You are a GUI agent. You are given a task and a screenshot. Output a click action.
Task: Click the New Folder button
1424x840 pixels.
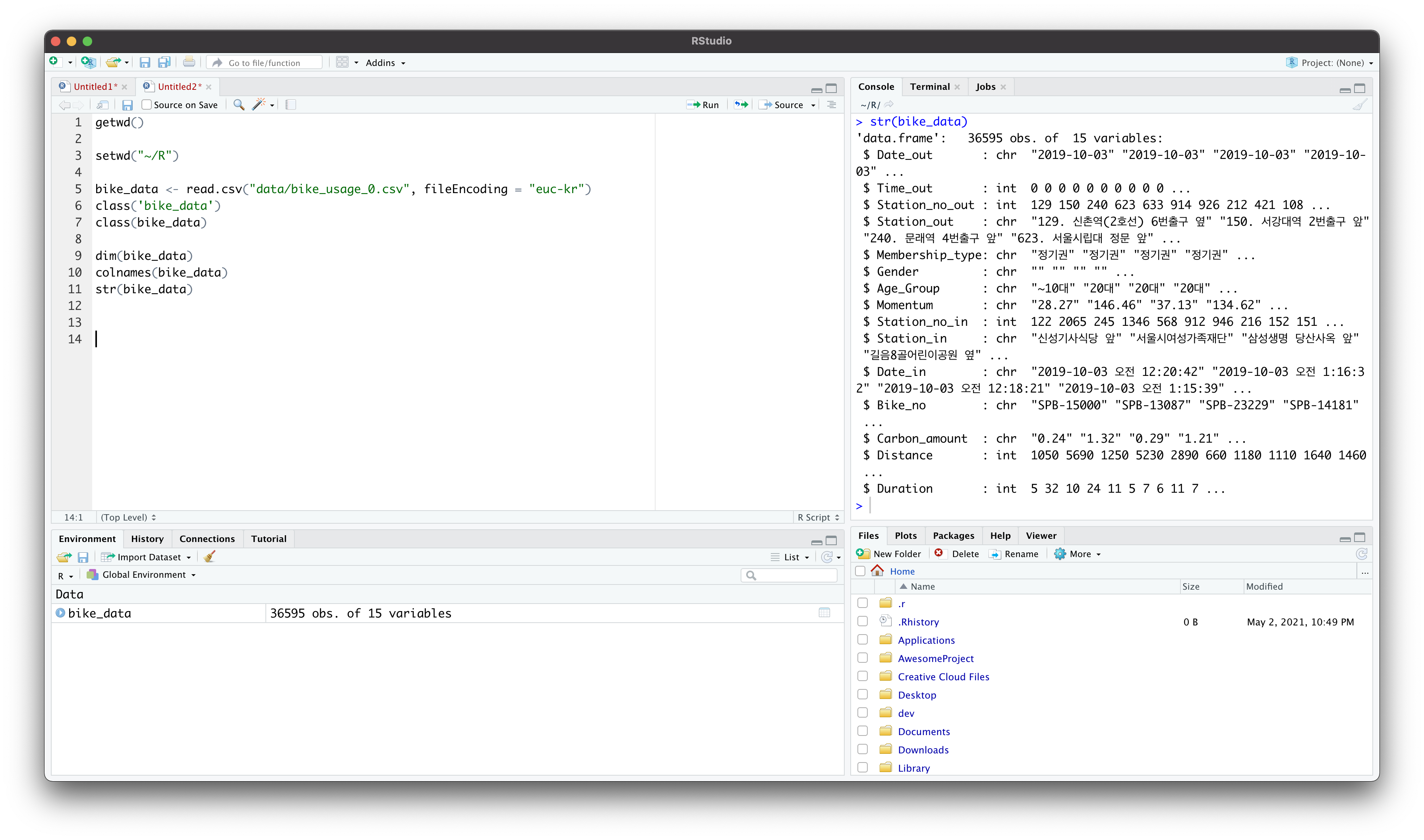click(x=889, y=554)
